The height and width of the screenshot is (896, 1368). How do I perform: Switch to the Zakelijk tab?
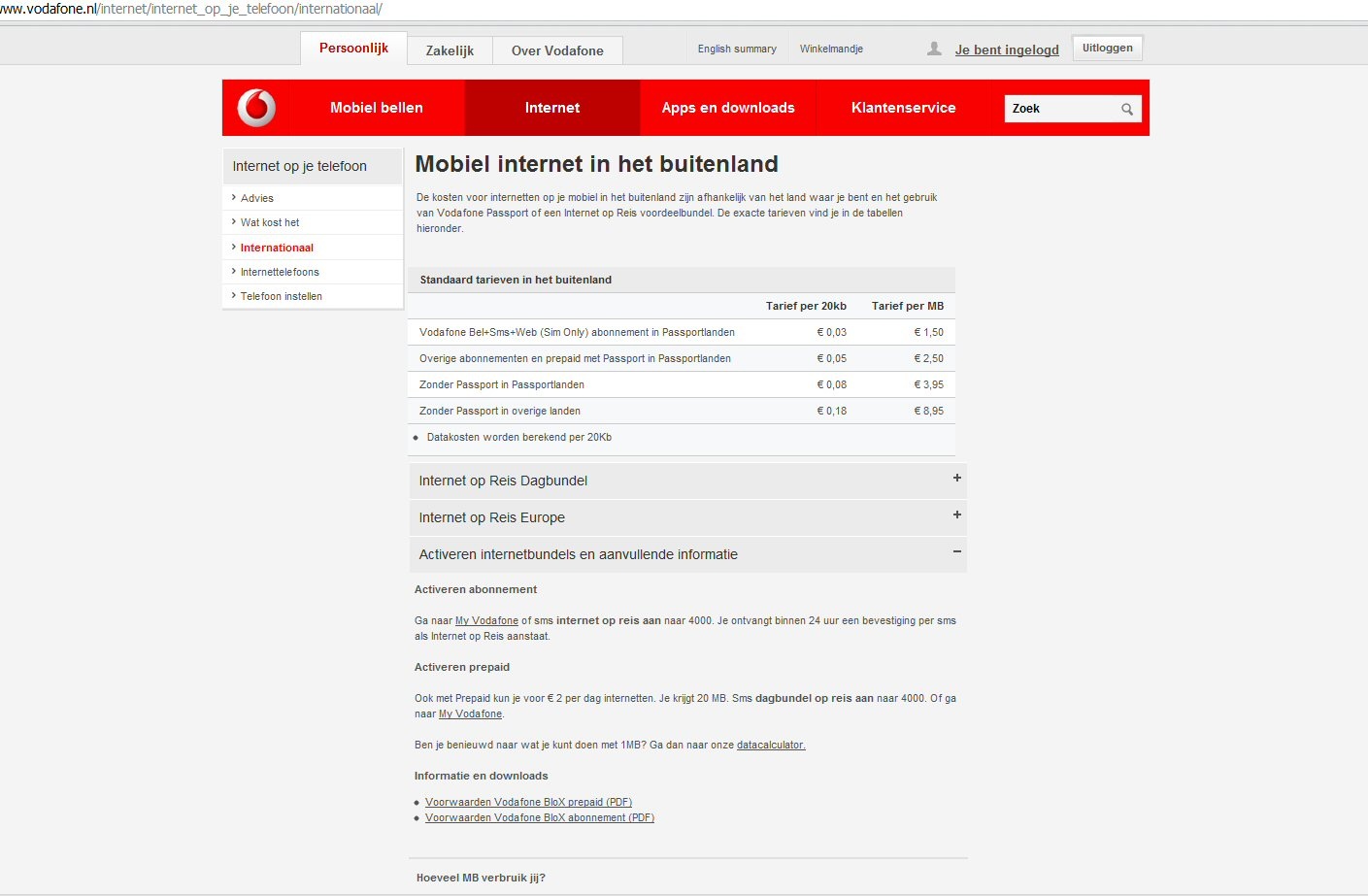(450, 50)
